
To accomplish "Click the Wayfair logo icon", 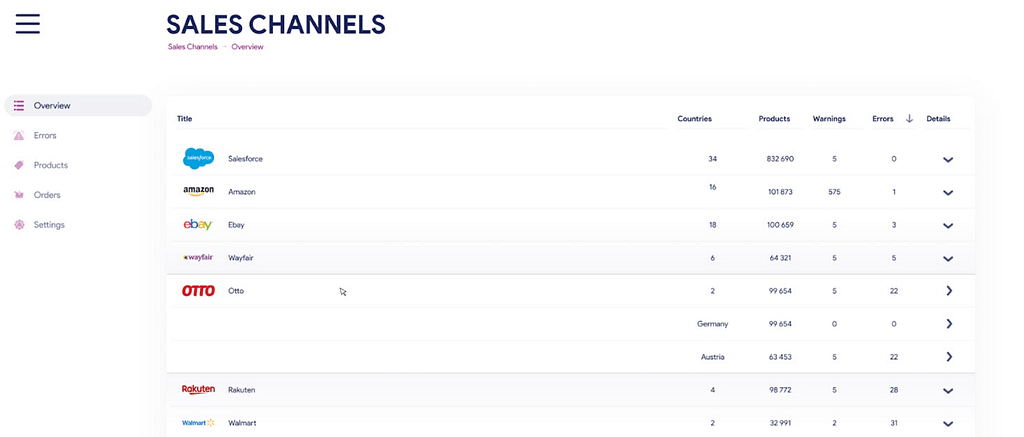I will pyautogui.click(x=198, y=257).
